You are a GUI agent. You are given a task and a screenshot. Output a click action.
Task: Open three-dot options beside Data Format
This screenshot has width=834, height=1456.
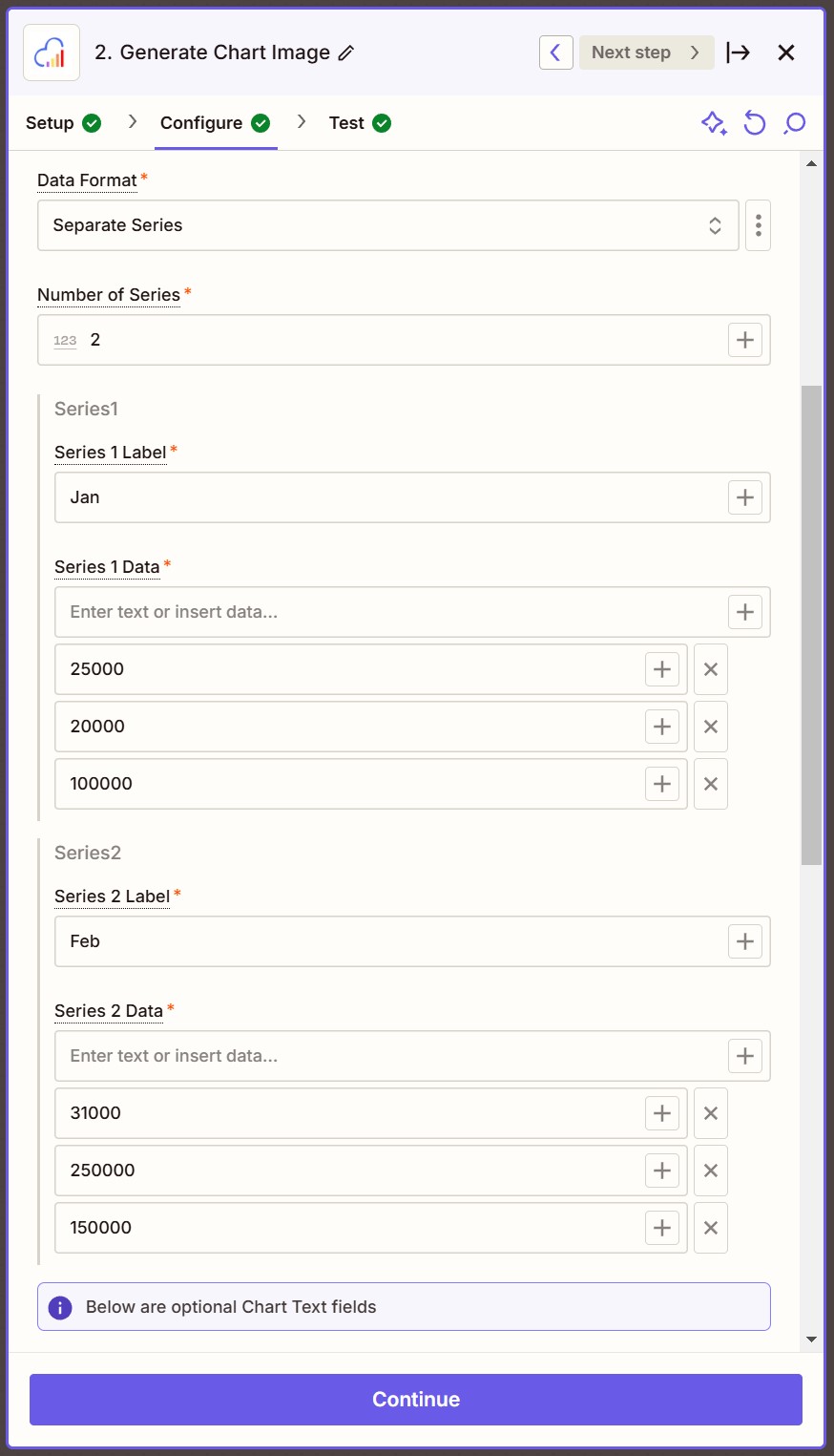[x=758, y=225]
